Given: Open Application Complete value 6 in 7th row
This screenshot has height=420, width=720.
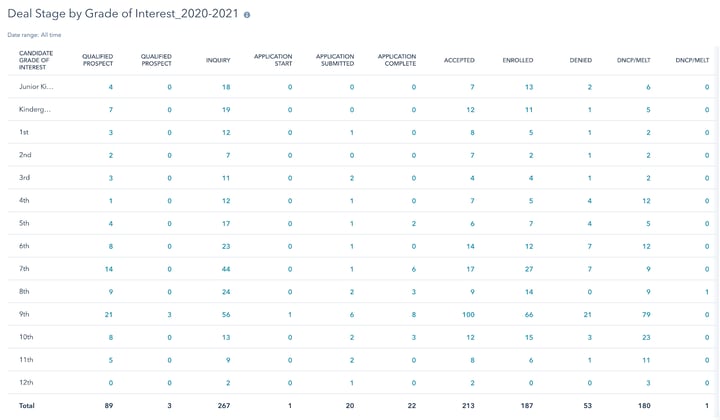Looking at the screenshot, I should pyautogui.click(x=414, y=269).
